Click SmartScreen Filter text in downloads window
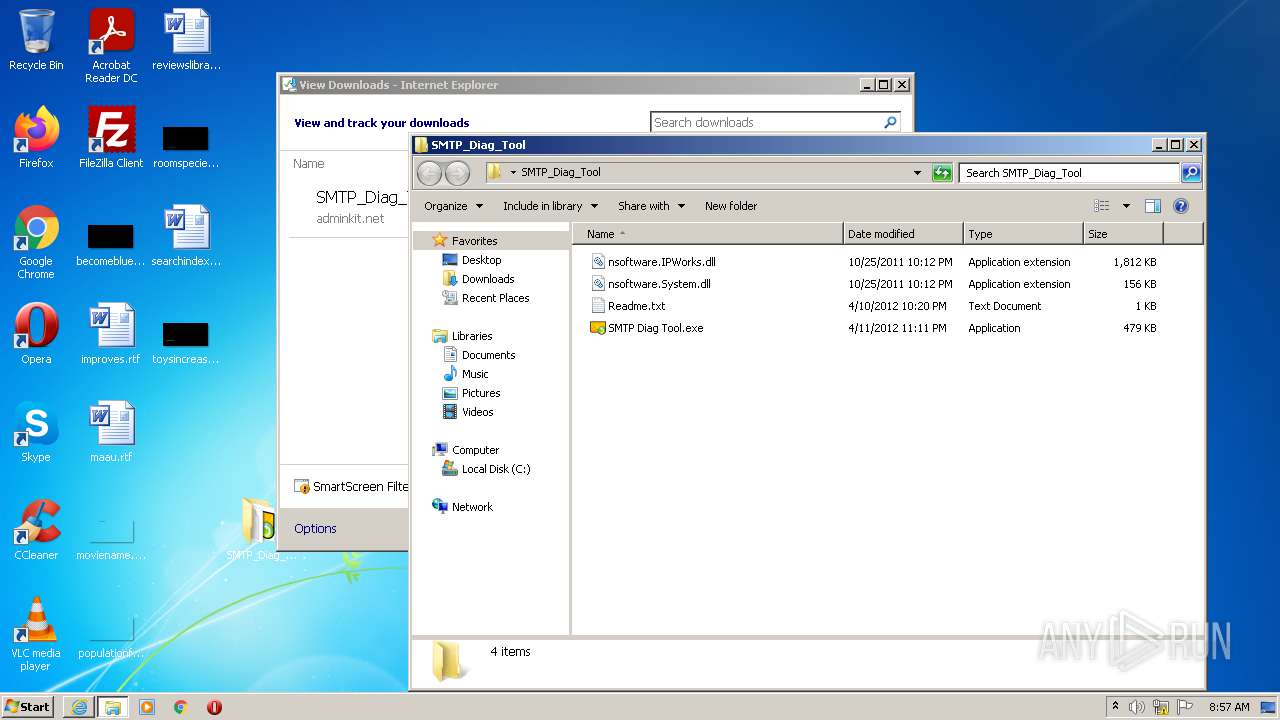Viewport: 1280px width, 720px height. click(x=359, y=487)
